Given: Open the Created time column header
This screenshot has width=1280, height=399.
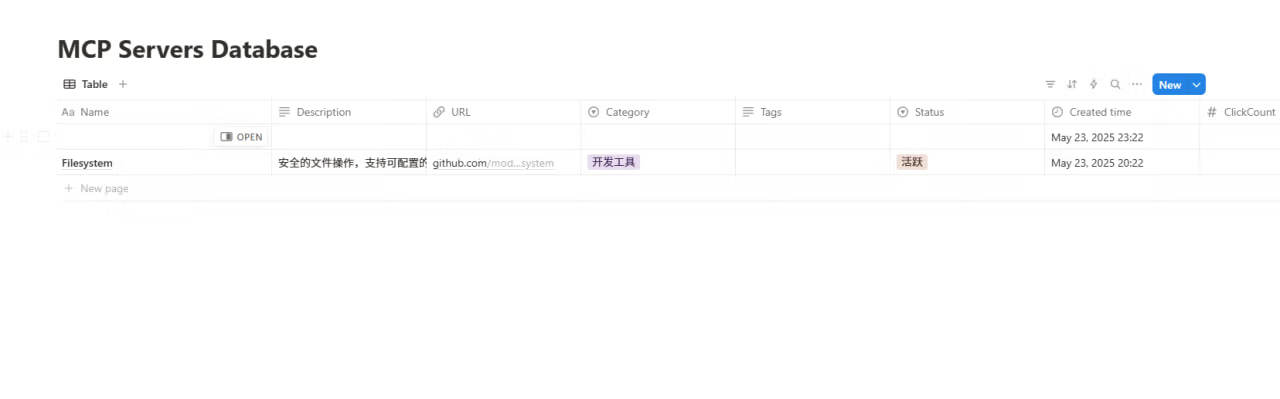Looking at the screenshot, I should coord(1122,112).
